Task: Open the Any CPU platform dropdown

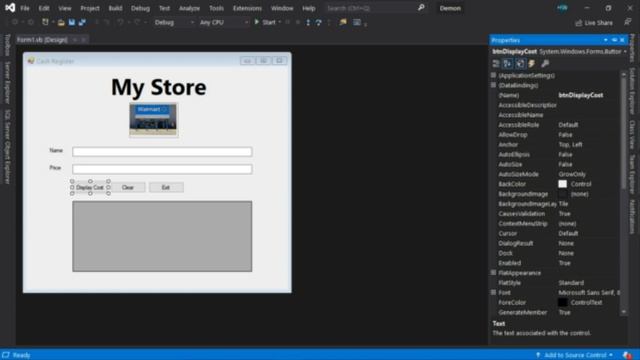Action: [x=223, y=22]
